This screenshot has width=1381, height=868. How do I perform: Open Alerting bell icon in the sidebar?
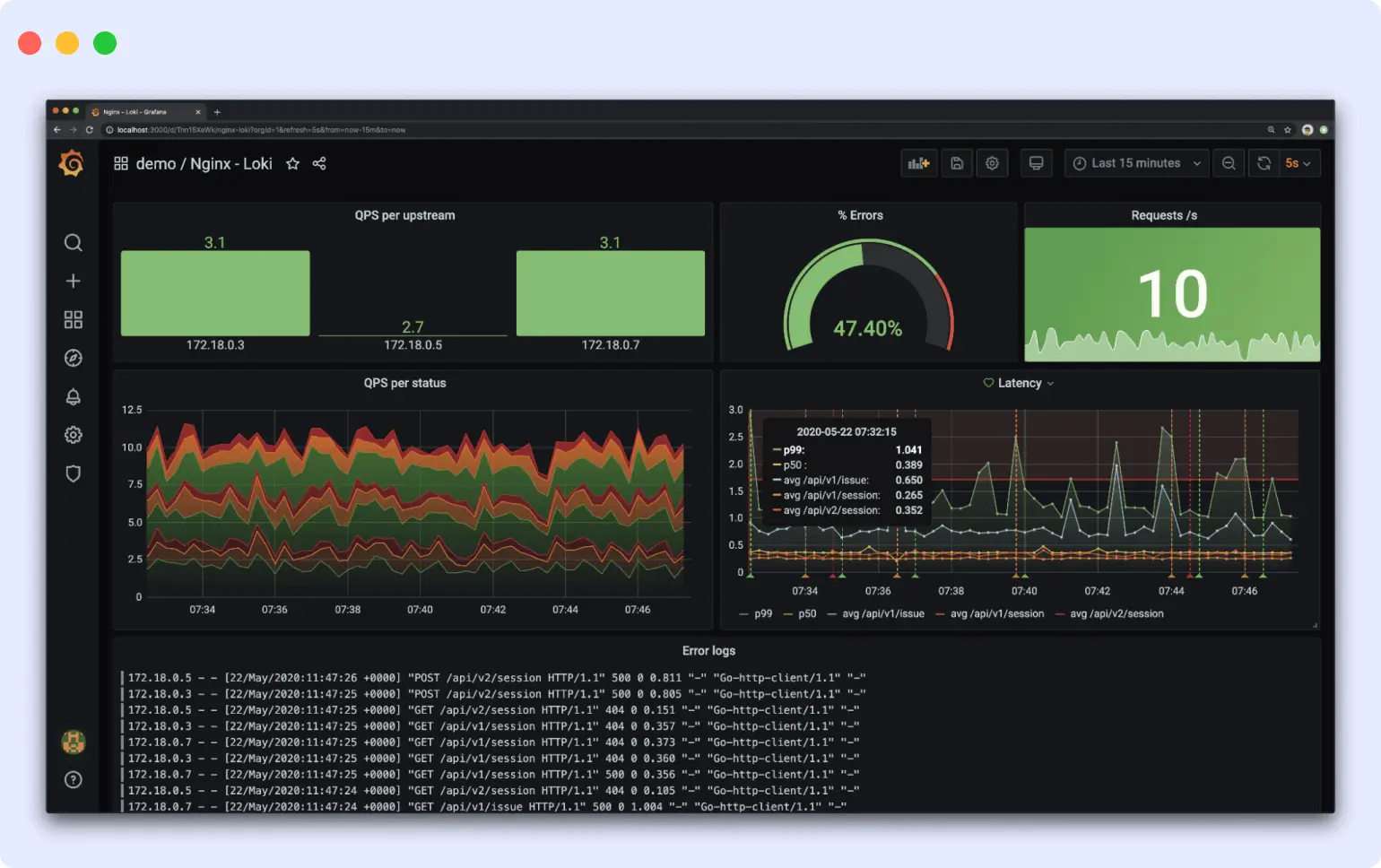tap(74, 396)
